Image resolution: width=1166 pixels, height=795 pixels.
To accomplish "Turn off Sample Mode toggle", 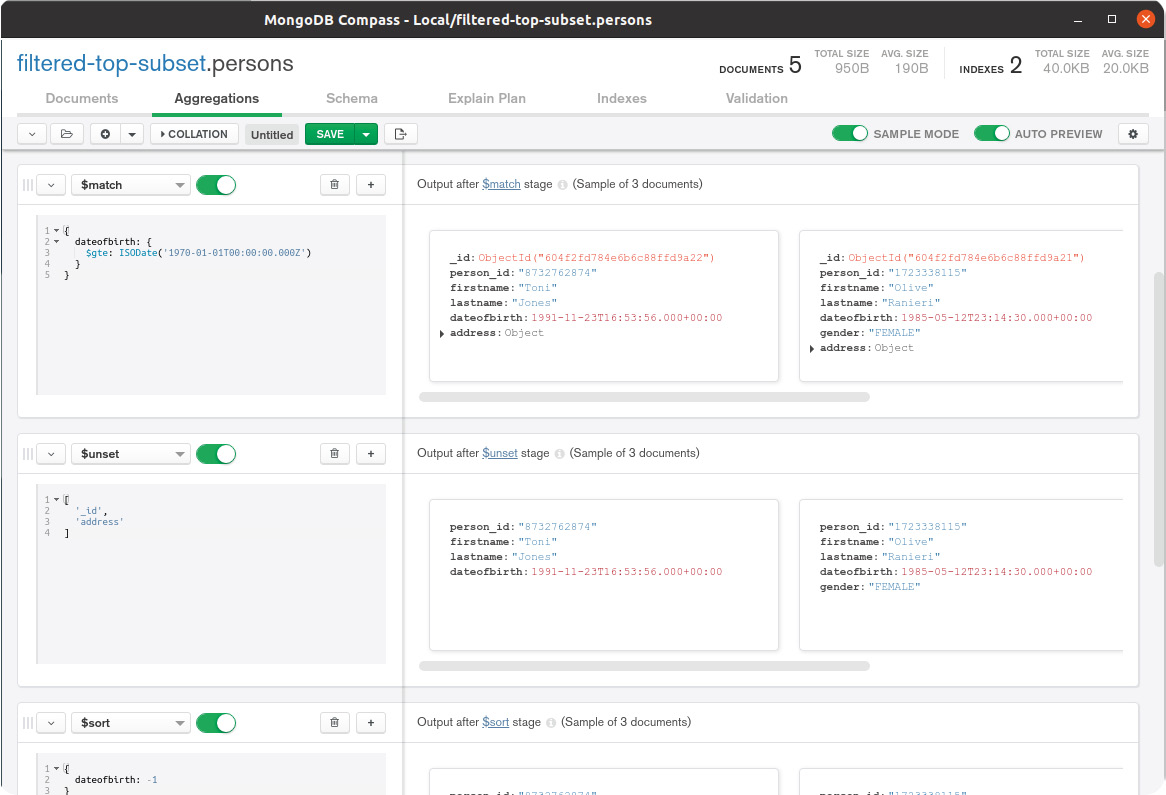I will 850,134.
